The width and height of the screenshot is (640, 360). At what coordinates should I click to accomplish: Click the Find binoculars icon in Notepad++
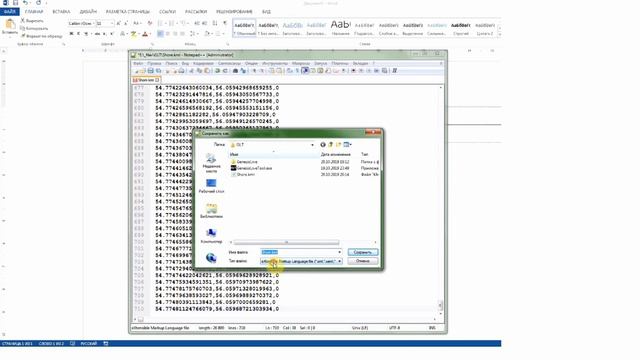235,71
